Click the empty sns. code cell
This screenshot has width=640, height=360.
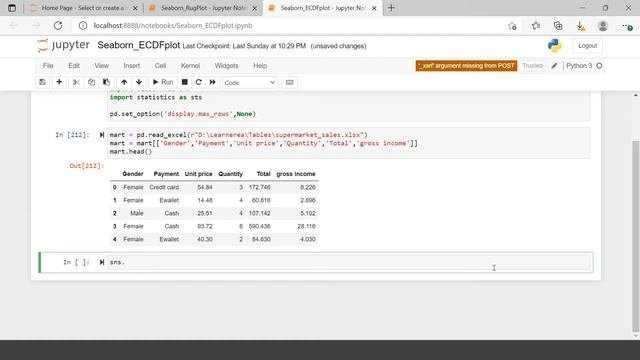tap(350, 262)
